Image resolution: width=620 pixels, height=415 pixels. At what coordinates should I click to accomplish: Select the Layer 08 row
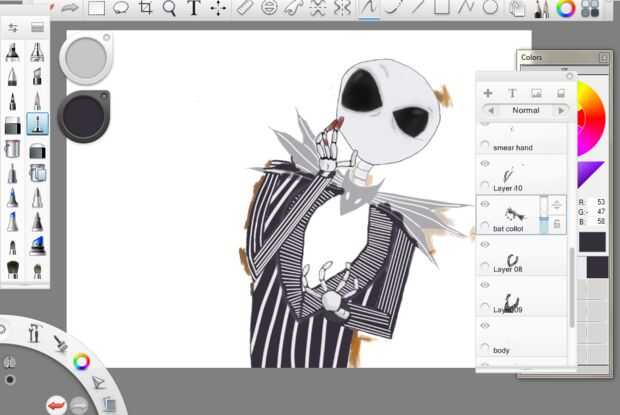pyautogui.click(x=522, y=256)
